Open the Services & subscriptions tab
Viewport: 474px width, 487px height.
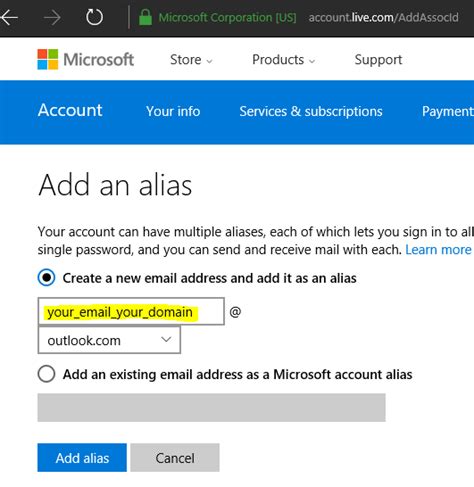pos(311,111)
